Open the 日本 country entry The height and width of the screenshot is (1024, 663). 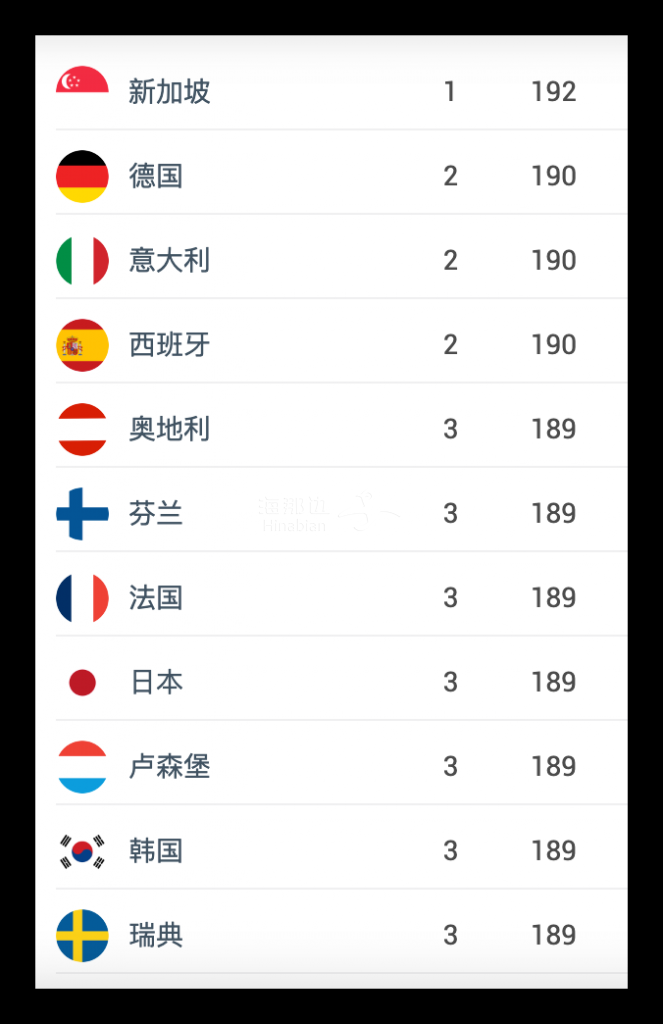pyautogui.click(x=156, y=682)
